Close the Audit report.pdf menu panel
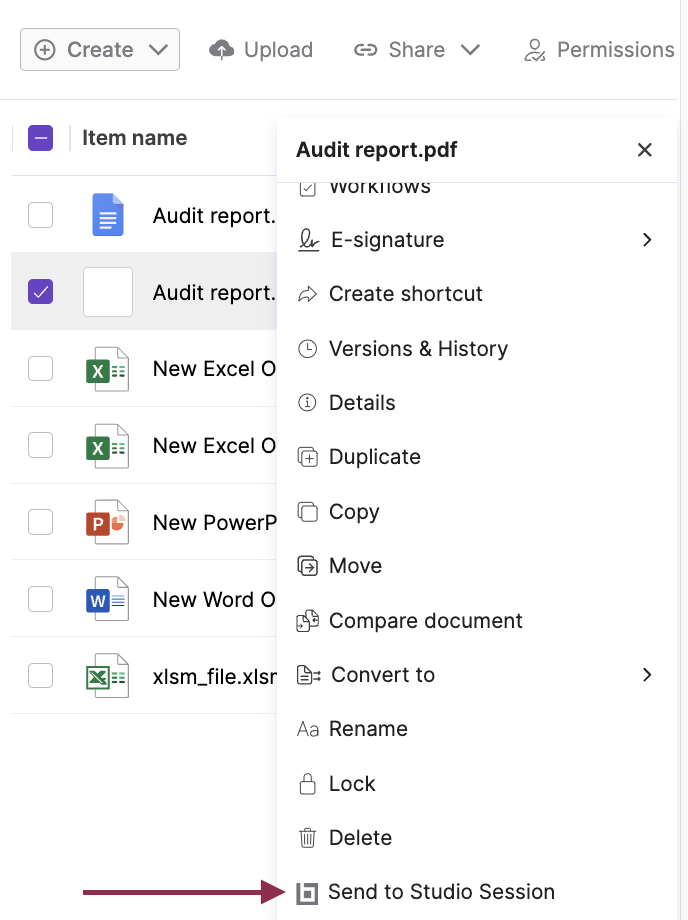 [645, 150]
